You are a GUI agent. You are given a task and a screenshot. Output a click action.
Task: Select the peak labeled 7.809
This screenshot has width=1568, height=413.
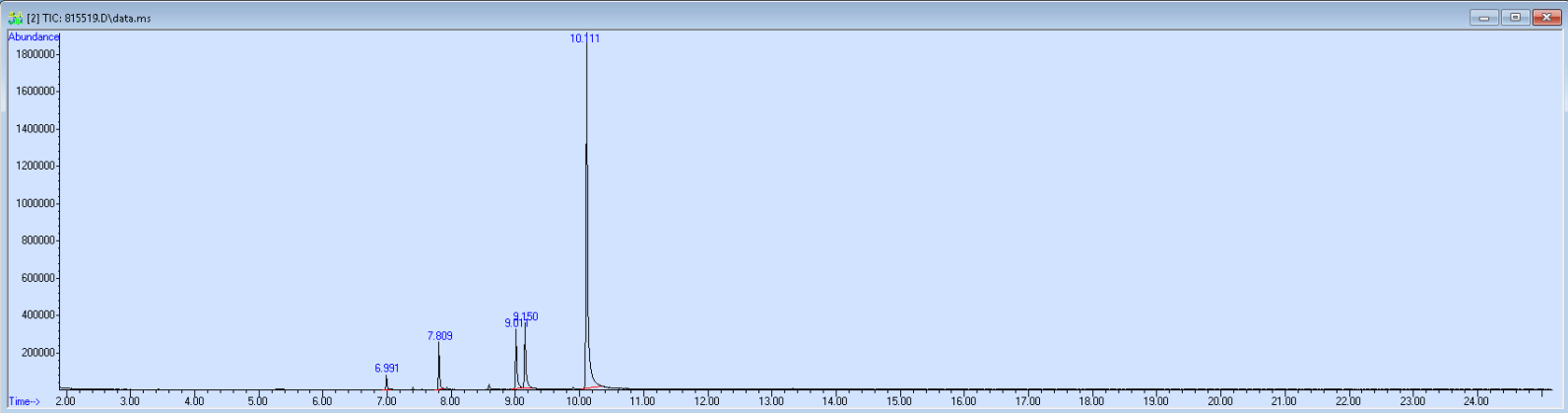pos(439,367)
